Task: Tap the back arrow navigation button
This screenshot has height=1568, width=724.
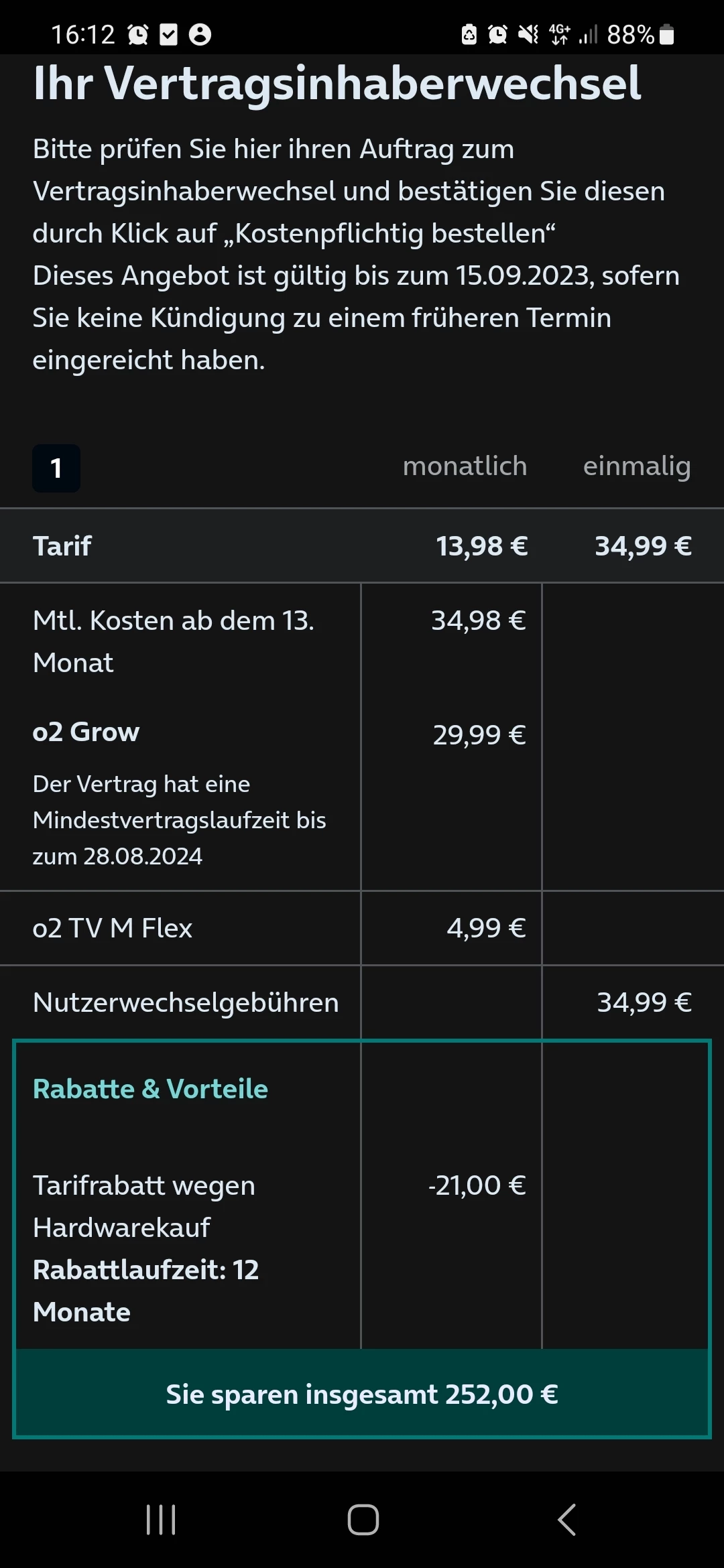Action: tap(566, 1519)
